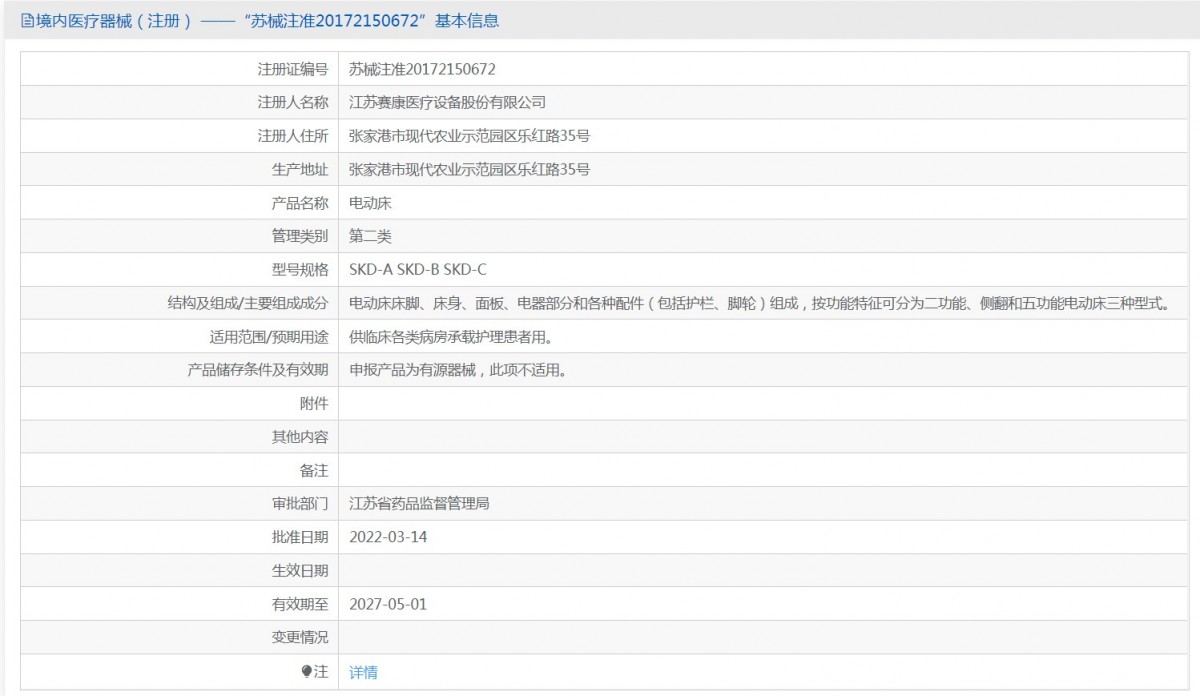Image resolution: width=1200 pixels, height=696 pixels.
Task: Click the 批准日期 label
Action: tap(300, 537)
